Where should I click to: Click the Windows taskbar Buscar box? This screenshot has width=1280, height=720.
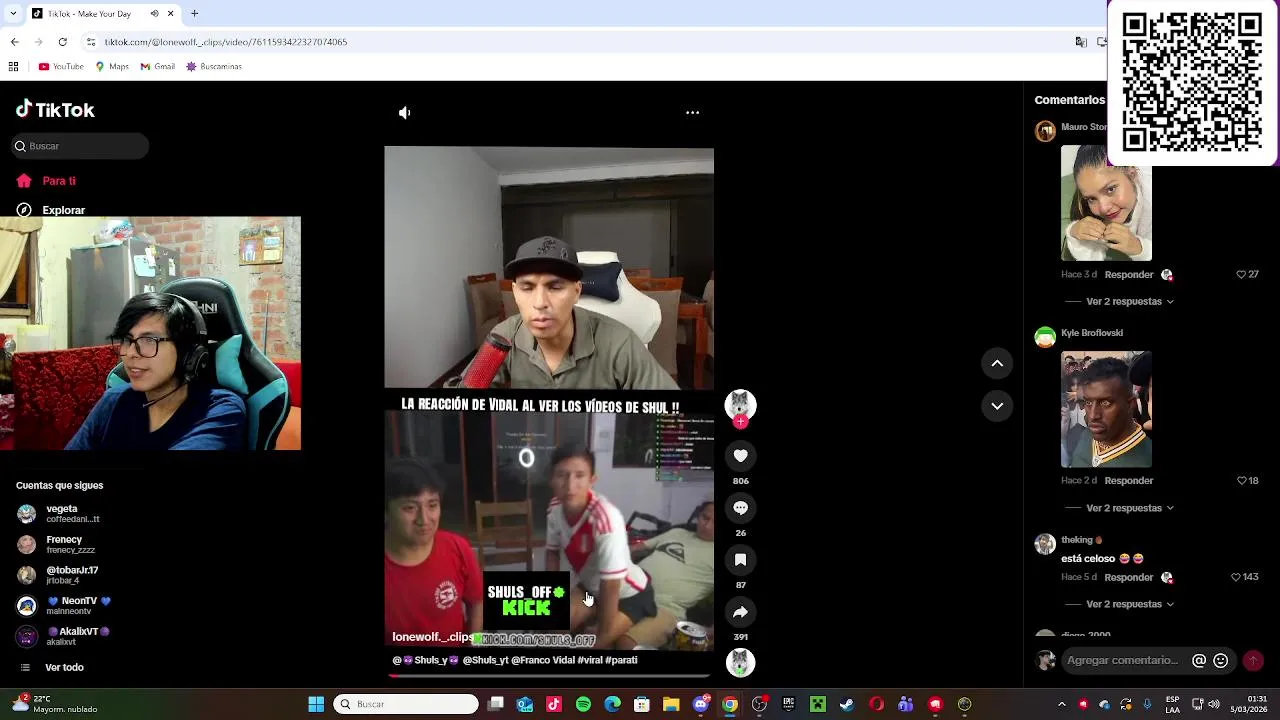pyautogui.click(x=405, y=704)
